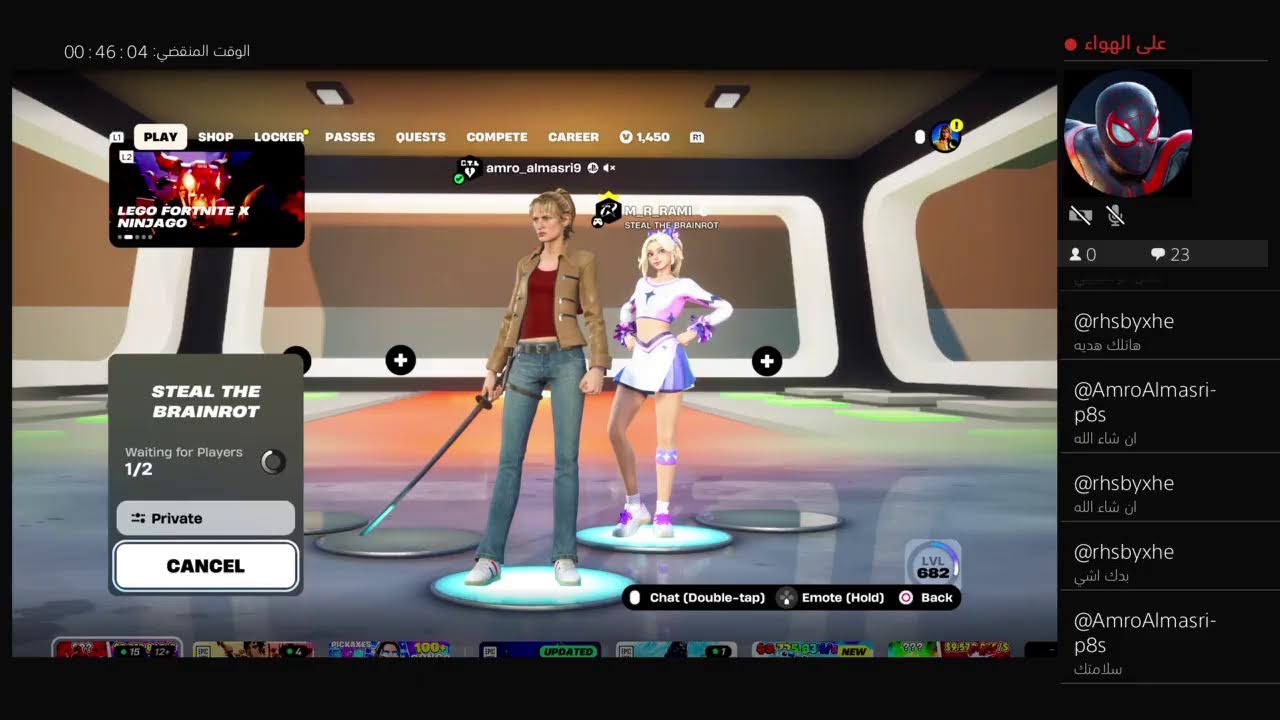Click the L1 shoulder button hint
This screenshot has width=1280, height=720.
tap(117, 137)
